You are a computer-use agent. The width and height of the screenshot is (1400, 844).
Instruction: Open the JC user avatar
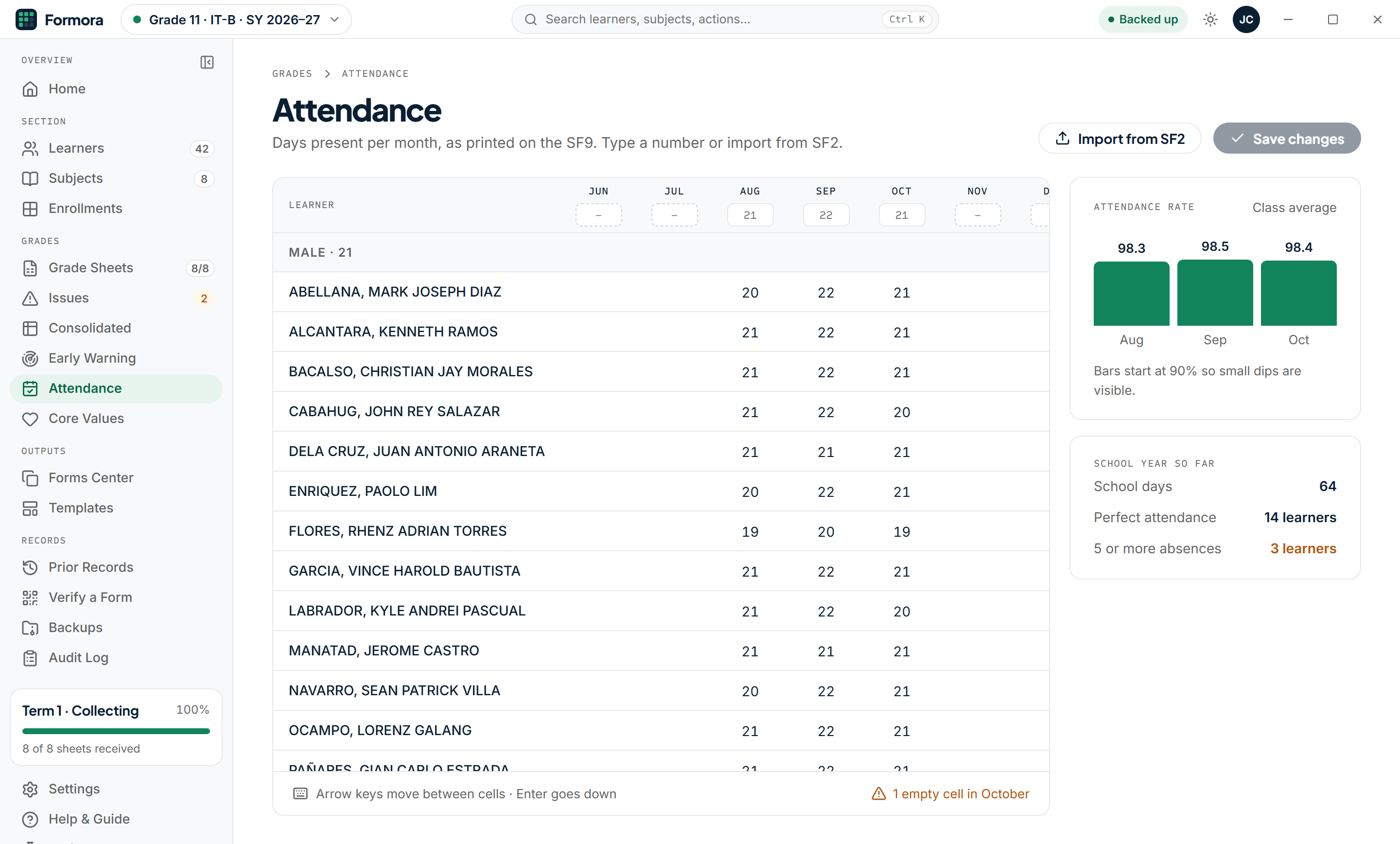1246,19
